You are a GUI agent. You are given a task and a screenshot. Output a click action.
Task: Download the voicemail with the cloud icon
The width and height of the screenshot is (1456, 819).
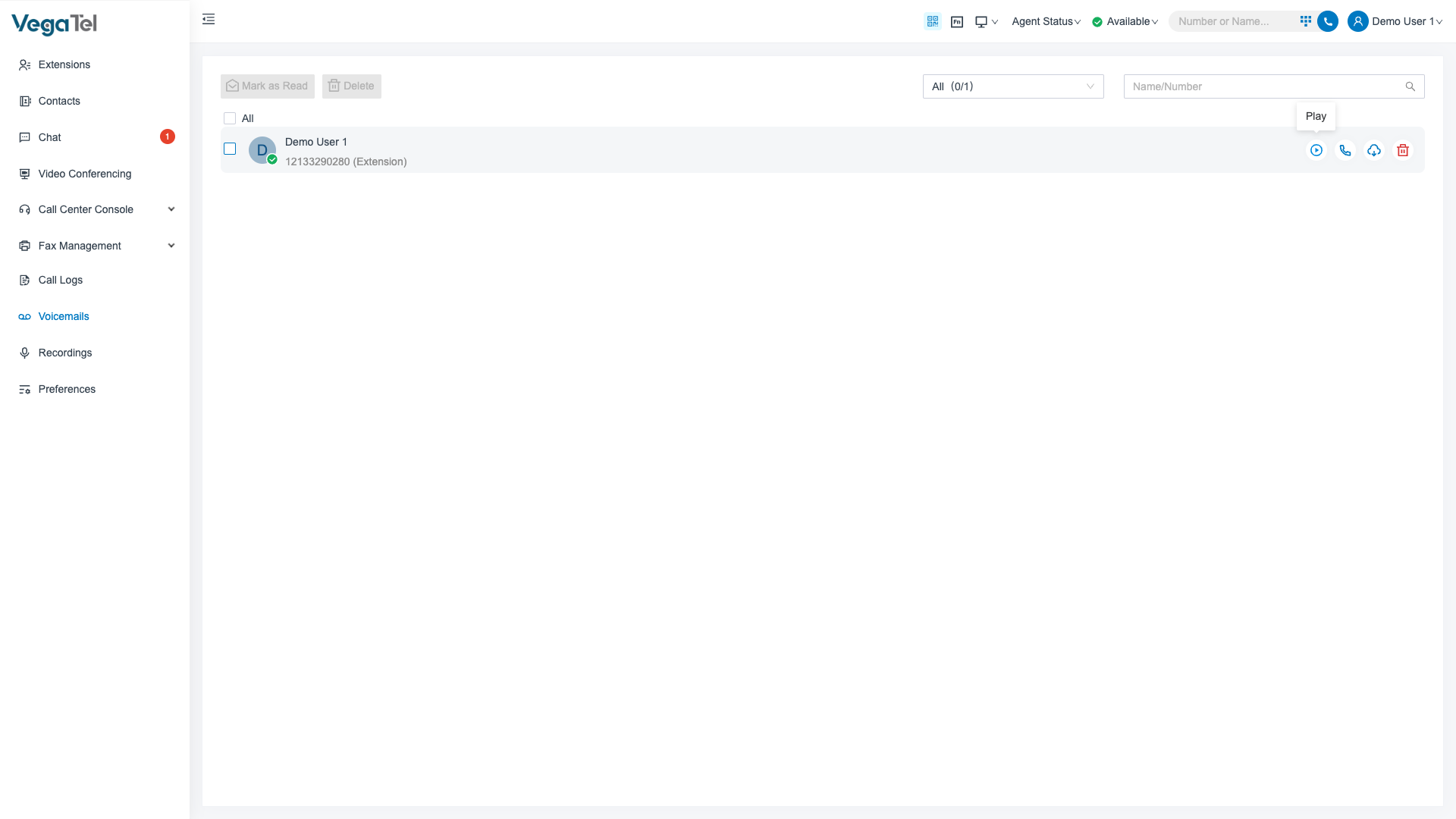pyautogui.click(x=1374, y=150)
